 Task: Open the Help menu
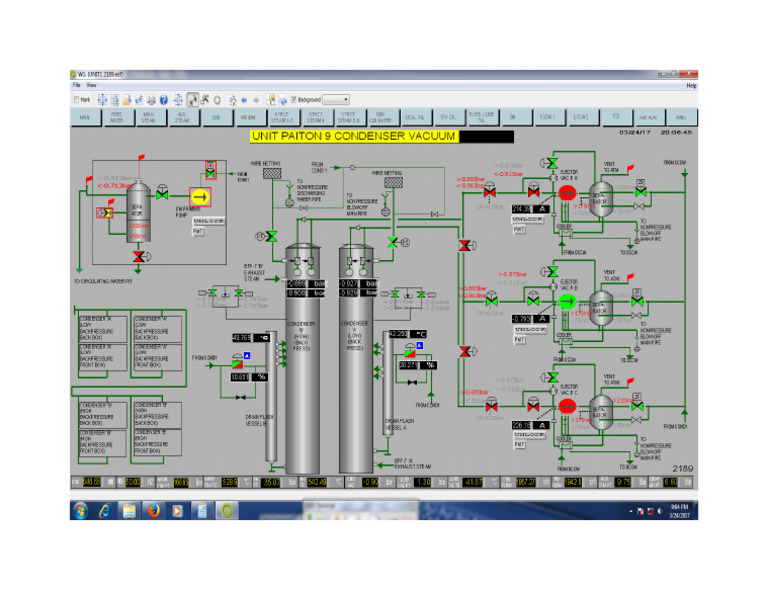point(691,85)
